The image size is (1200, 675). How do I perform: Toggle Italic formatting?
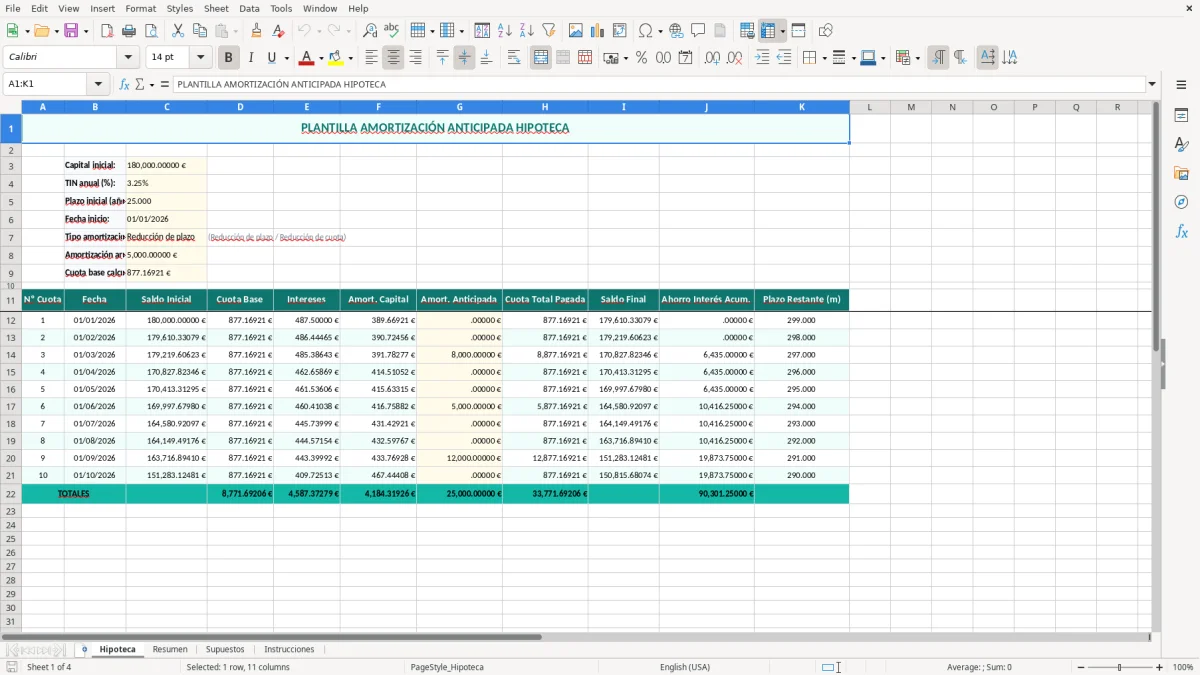251,58
